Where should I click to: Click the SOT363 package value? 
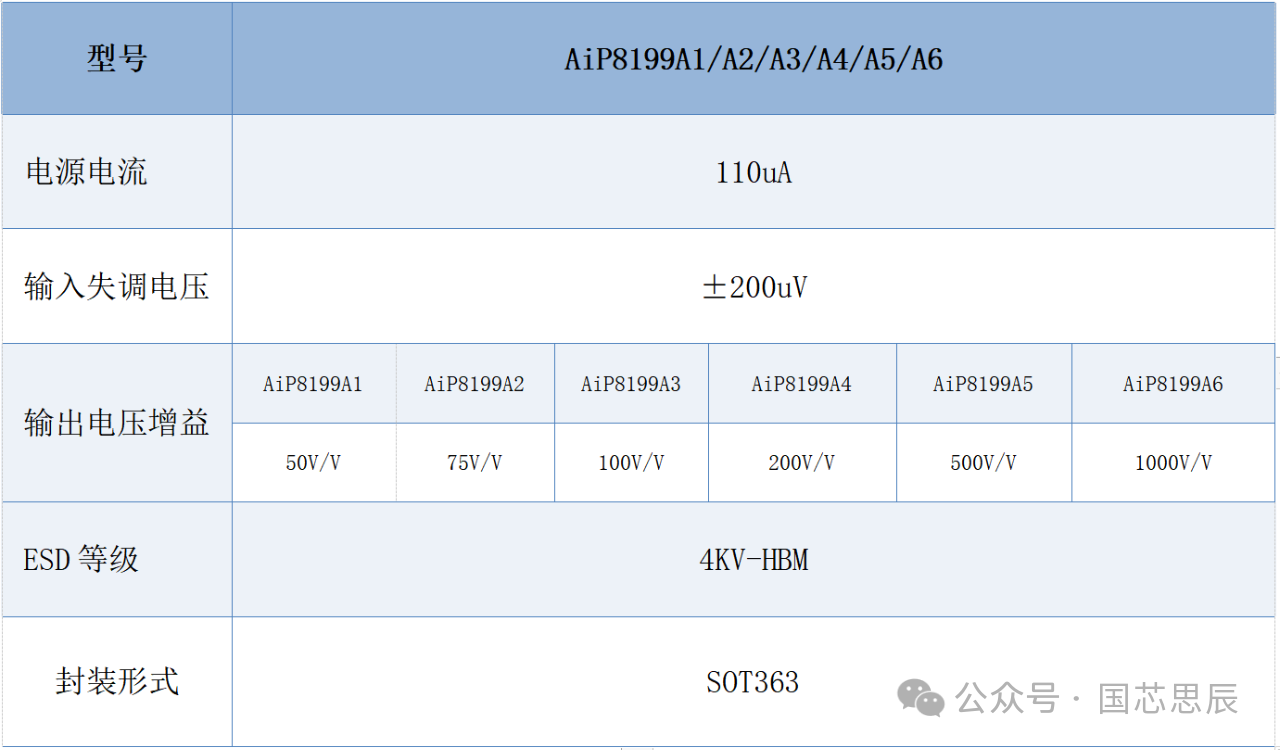[752, 683]
